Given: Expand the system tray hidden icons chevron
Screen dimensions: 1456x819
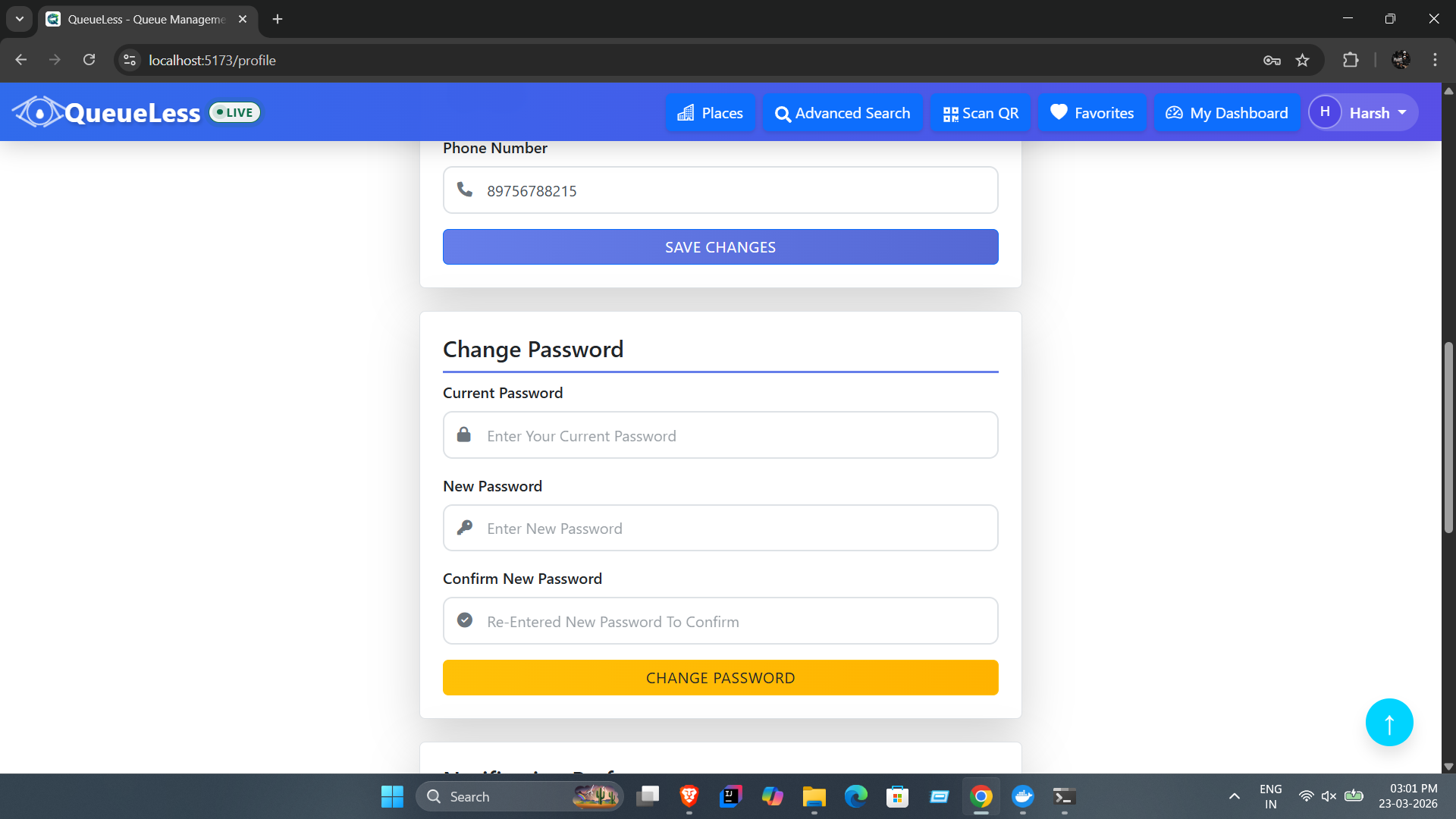Looking at the screenshot, I should coord(1235,796).
